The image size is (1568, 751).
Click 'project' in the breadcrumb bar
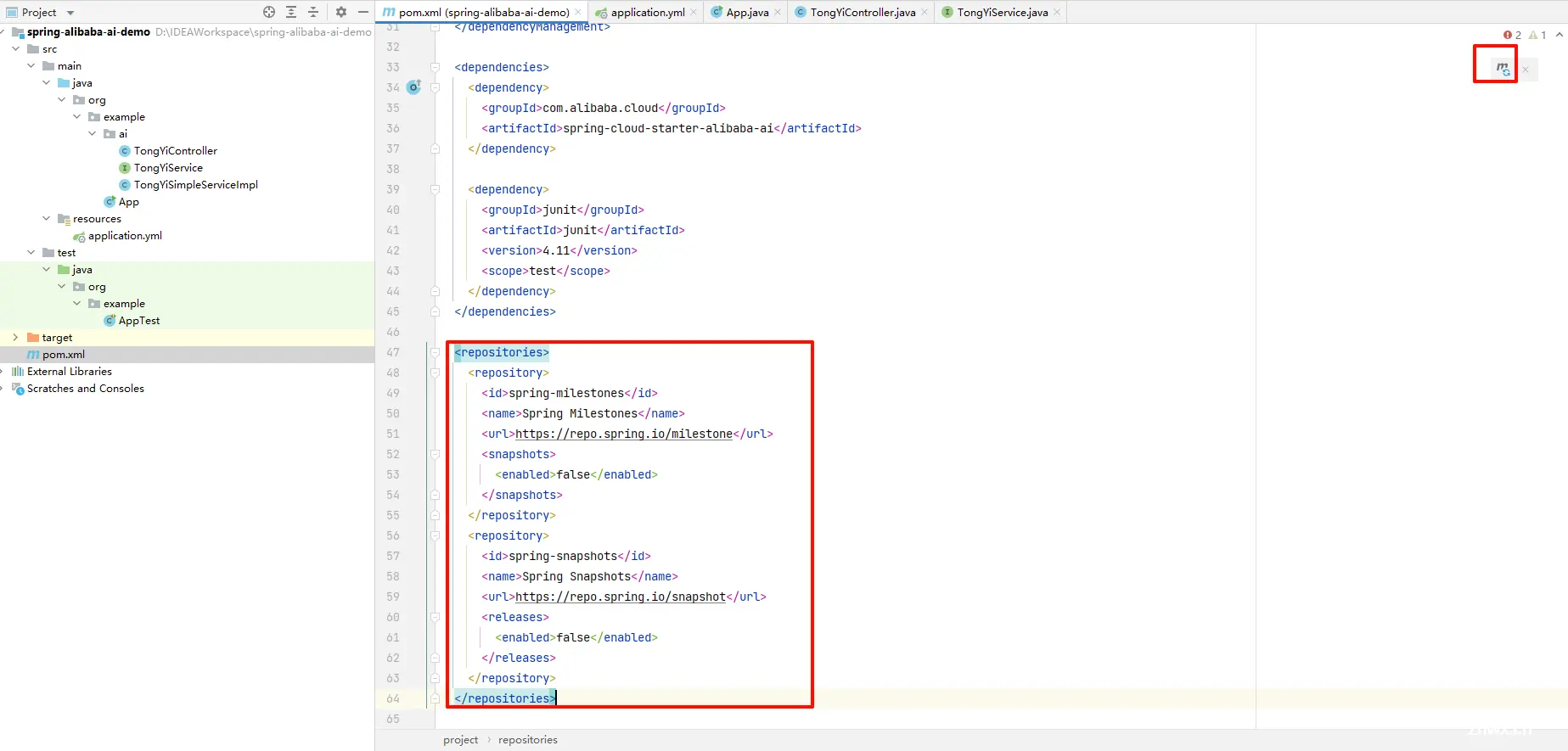(460, 740)
